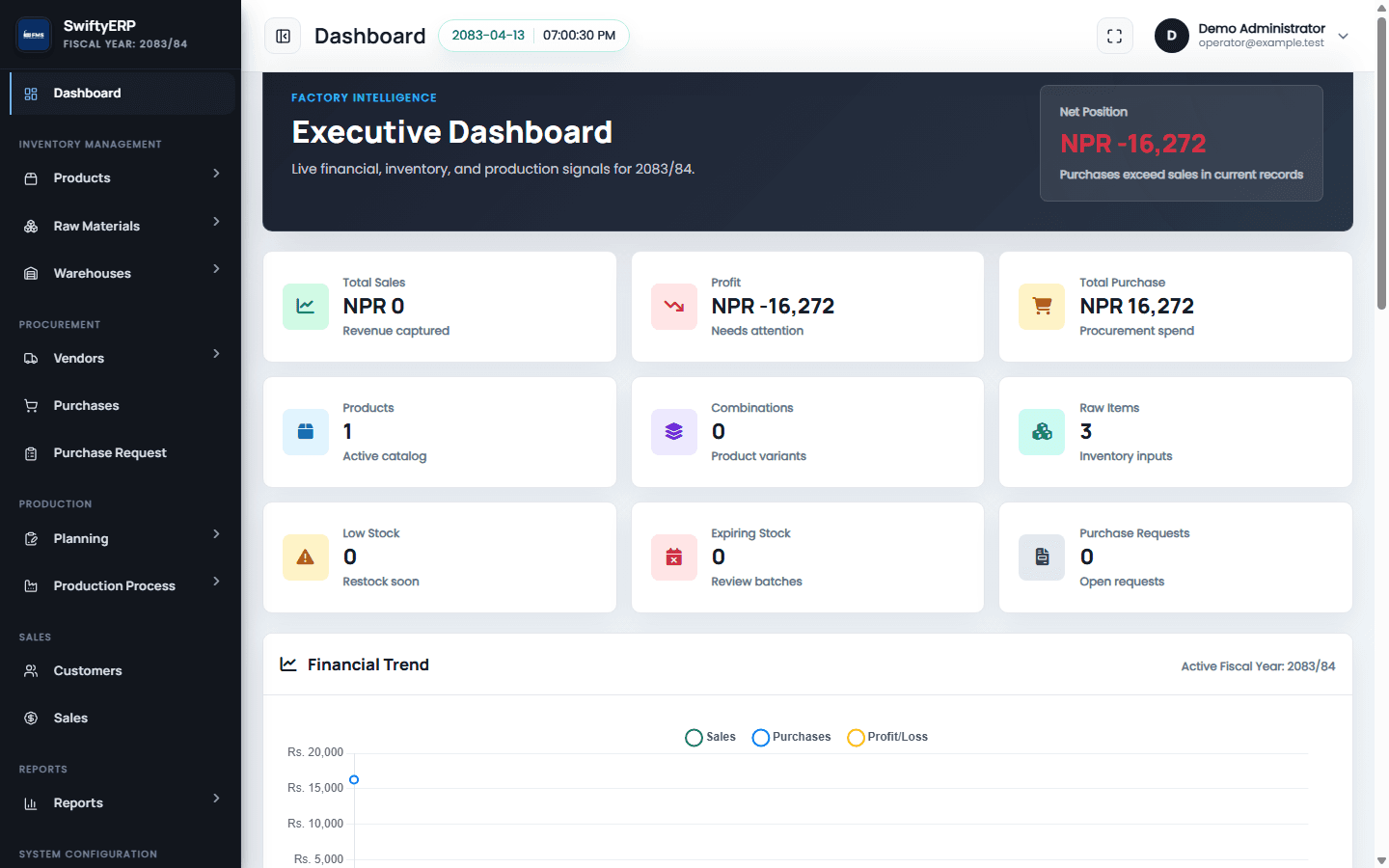
Task: Expand the Production Process submenu chevron
Action: (216, 582)
